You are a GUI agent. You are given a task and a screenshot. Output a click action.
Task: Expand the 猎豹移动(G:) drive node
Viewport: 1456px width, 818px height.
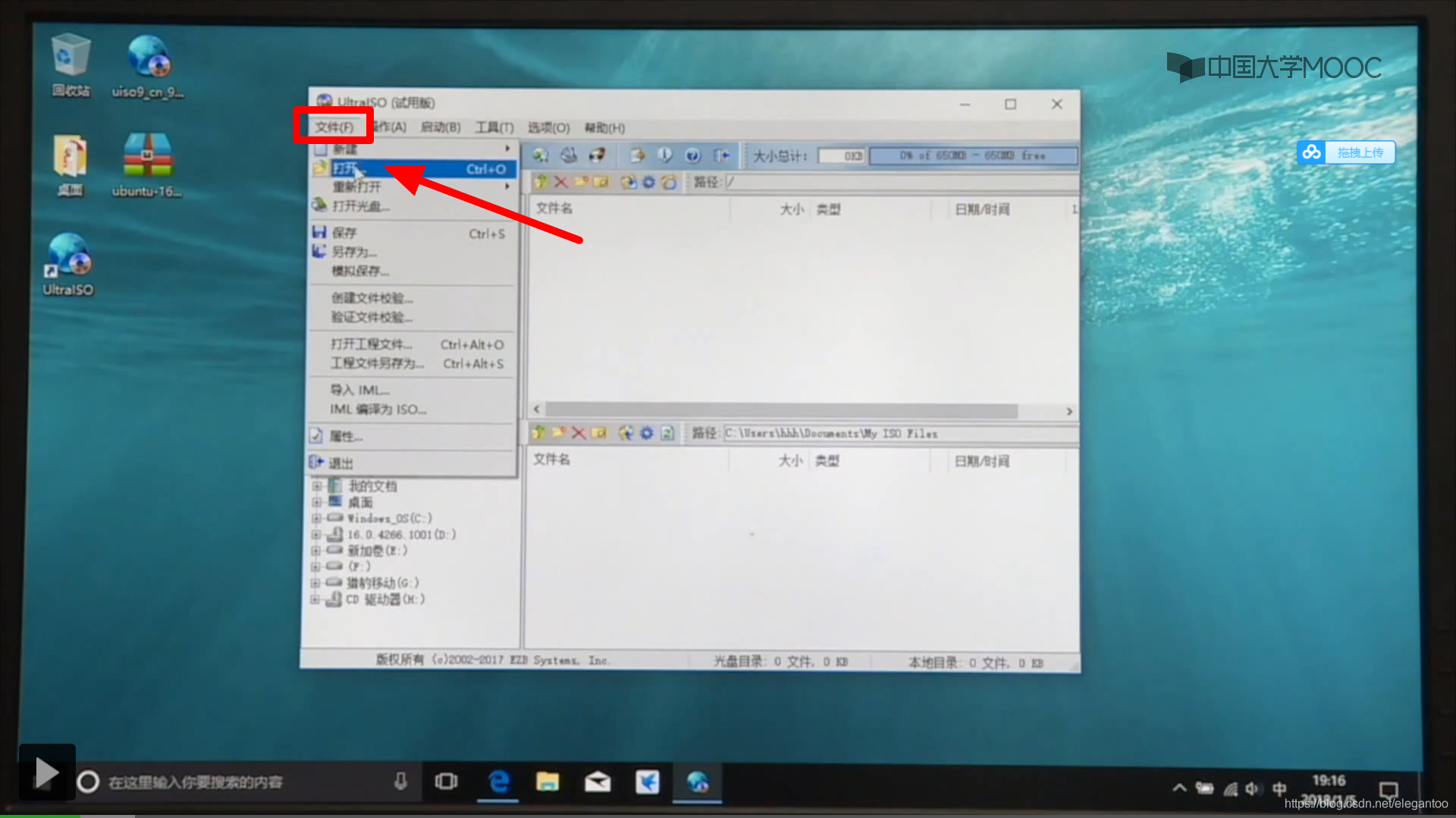[x=315, y=583]
